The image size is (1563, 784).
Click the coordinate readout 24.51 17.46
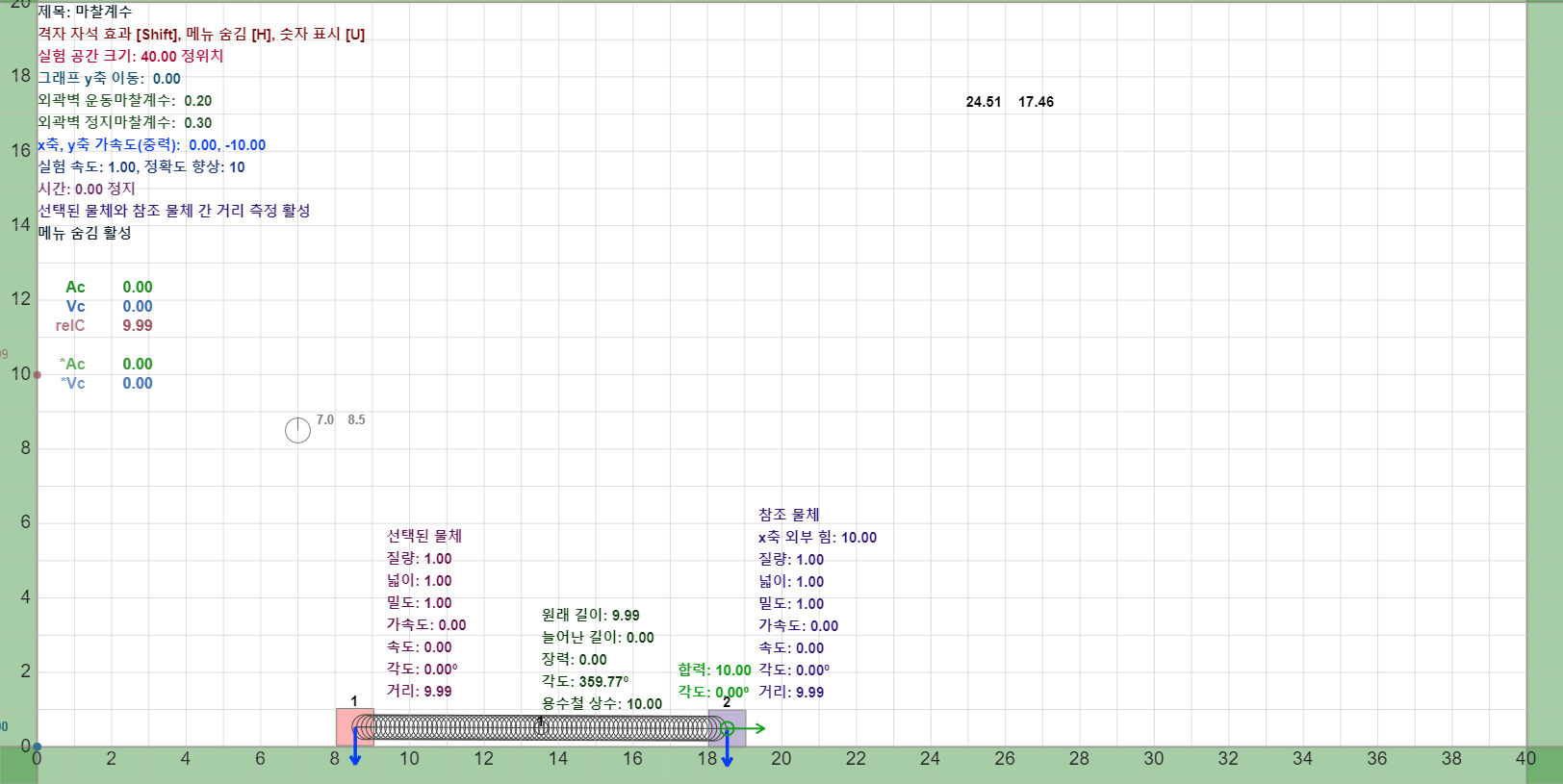(1010, 101)
